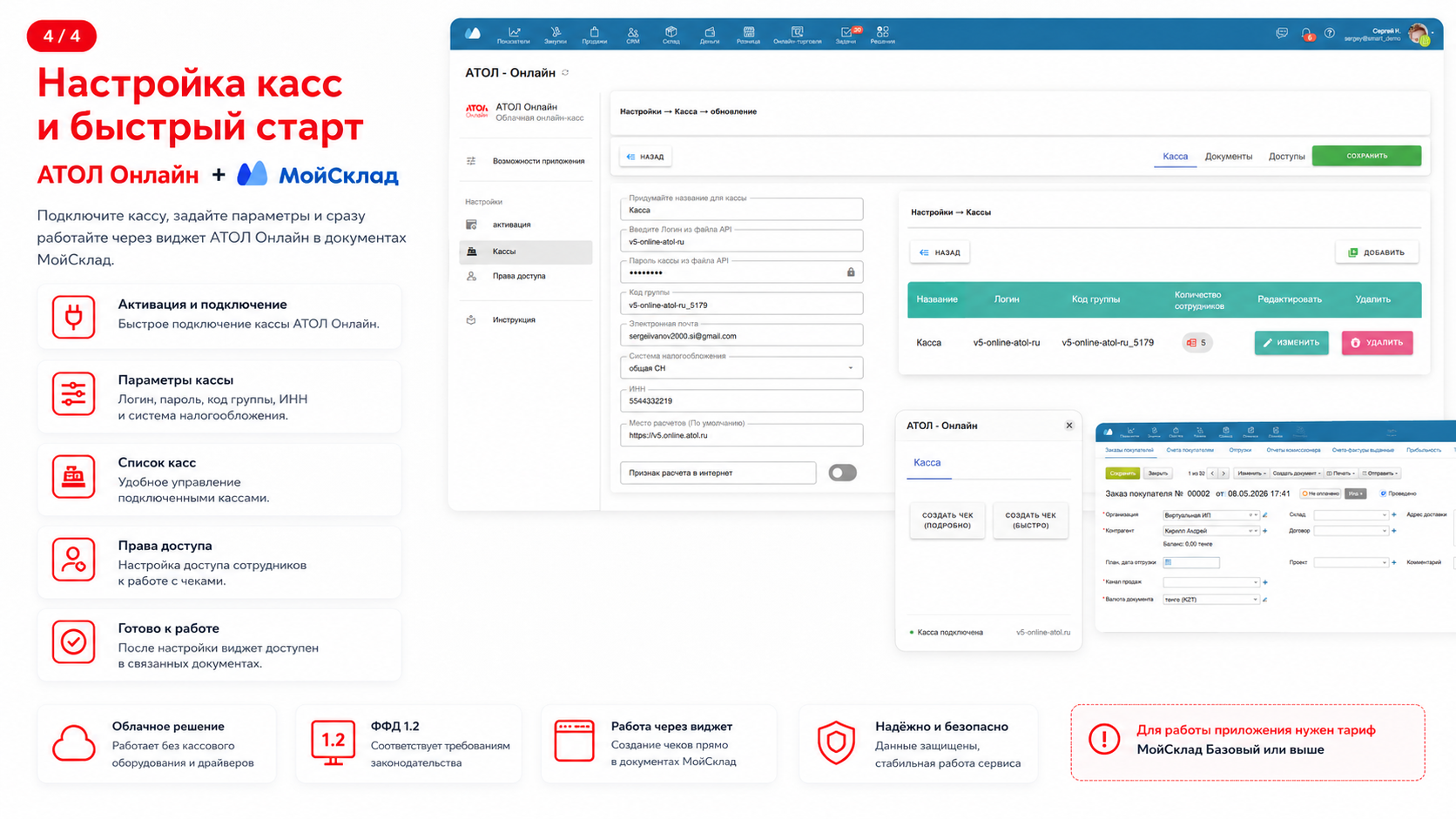The image size is (1456, 819).
Task: Click the pencil icon next to Валюта документа
Action: coord(1265,600)
